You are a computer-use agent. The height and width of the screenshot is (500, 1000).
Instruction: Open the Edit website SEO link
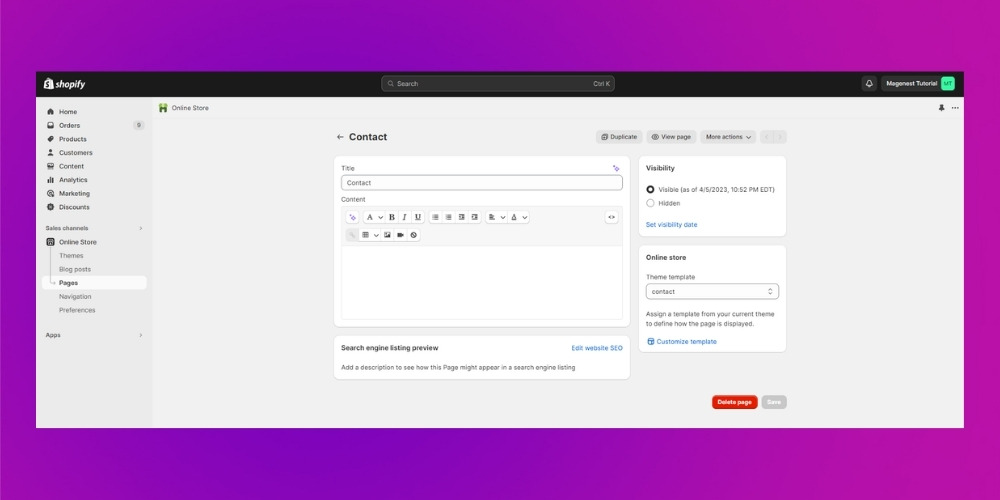click(596, 348)
